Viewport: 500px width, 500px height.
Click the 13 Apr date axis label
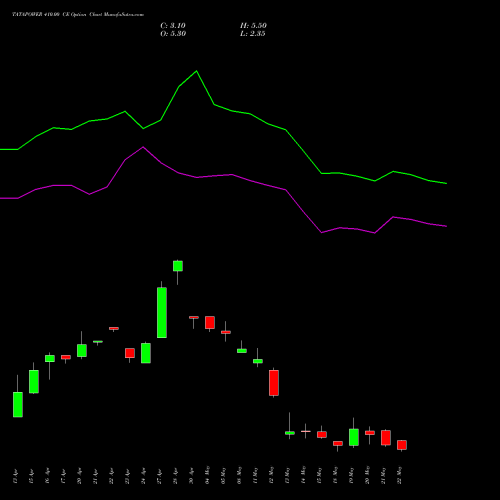[15, 476]
